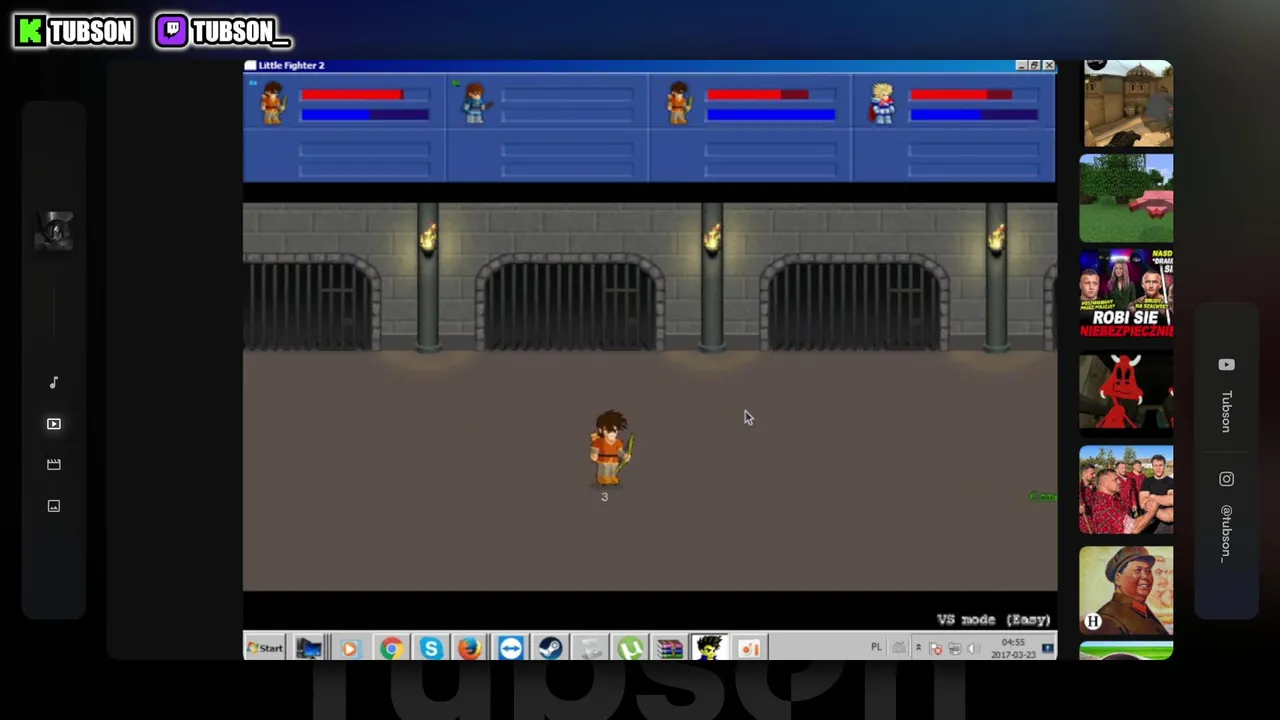Click the monitor icon next to Start
1280x720 pixels.
[x=309, y=649]
